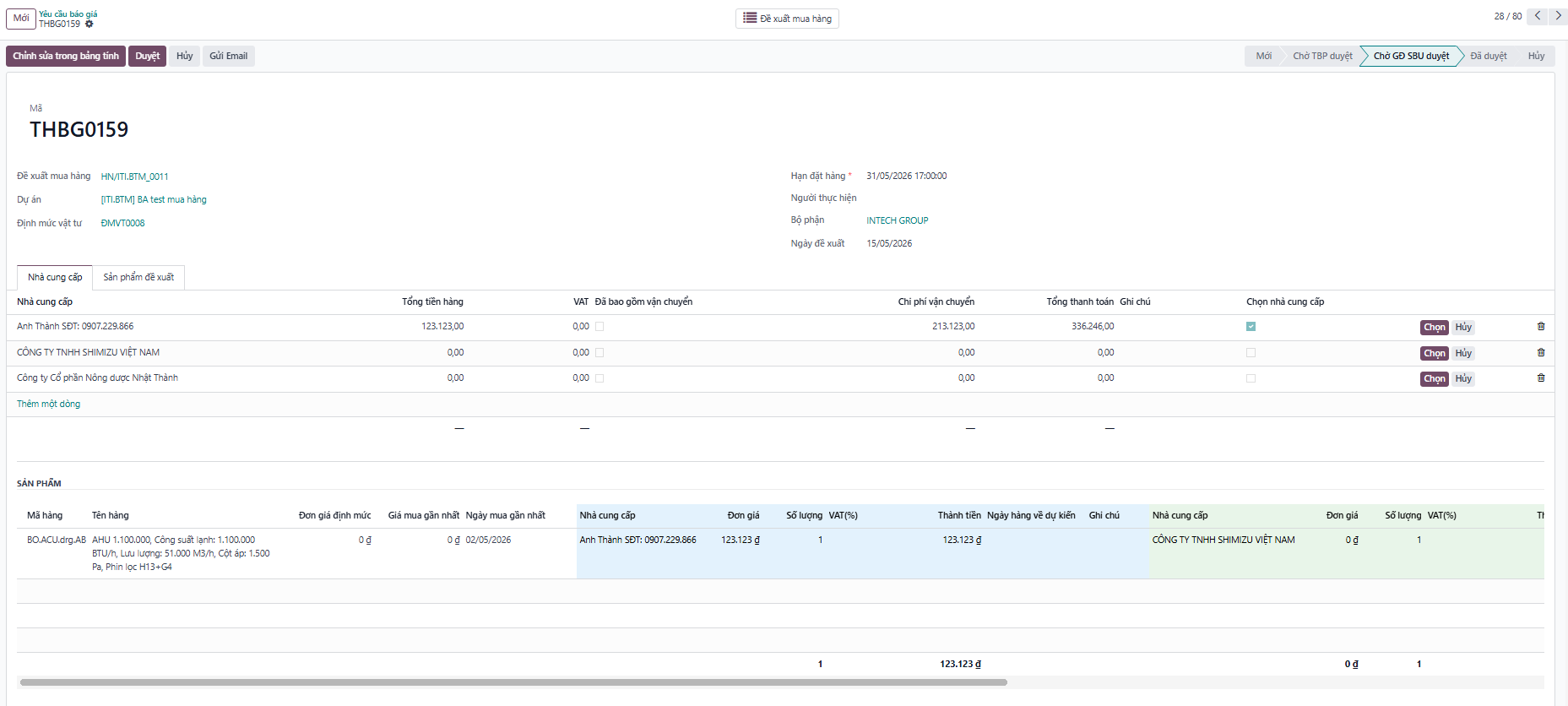The width and height of the screenshot is (1568, 706).
Task: Click the Hạn đặt hàng date field
Action: [906, 176]
